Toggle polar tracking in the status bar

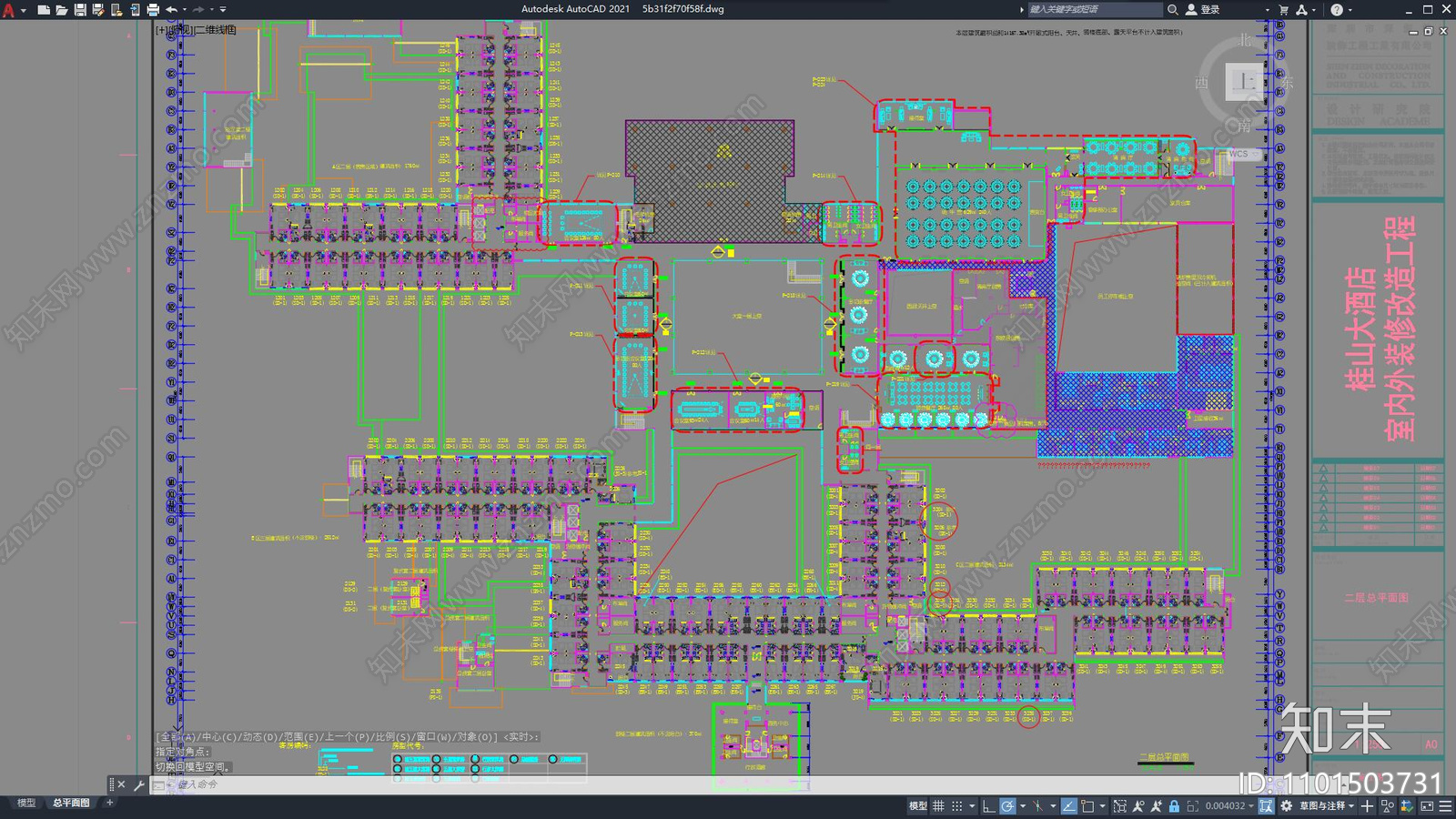tap(1007, 805)
